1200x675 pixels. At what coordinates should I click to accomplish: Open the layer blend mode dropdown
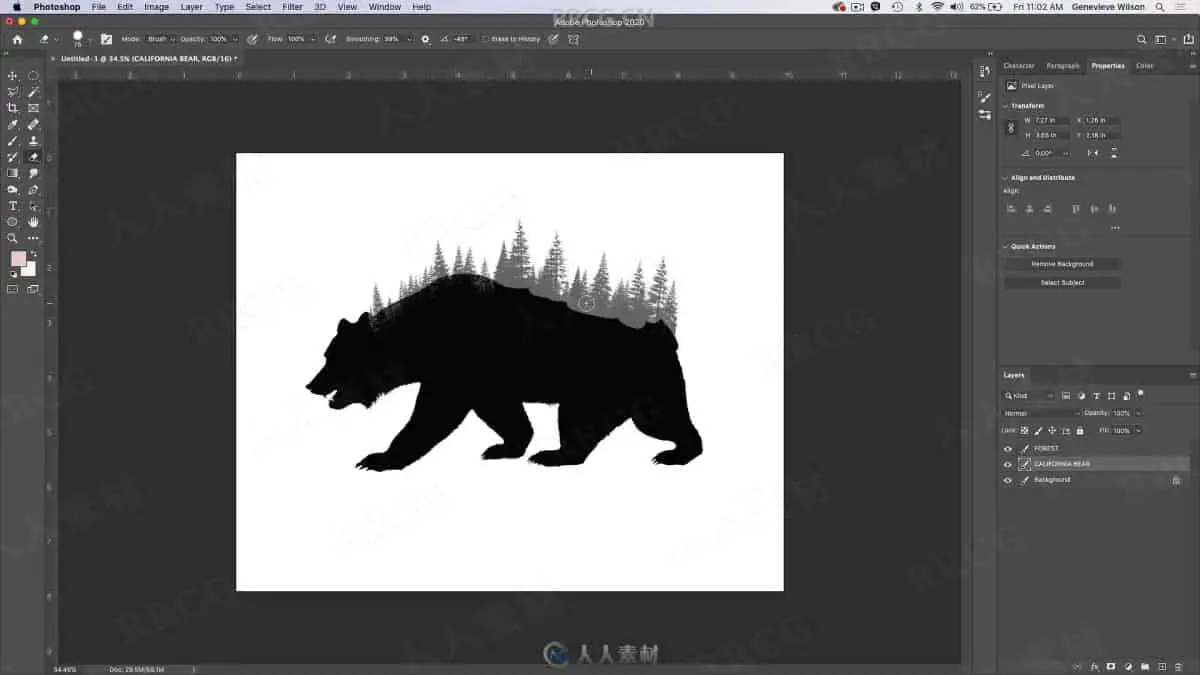click(x=1043, y=413)
